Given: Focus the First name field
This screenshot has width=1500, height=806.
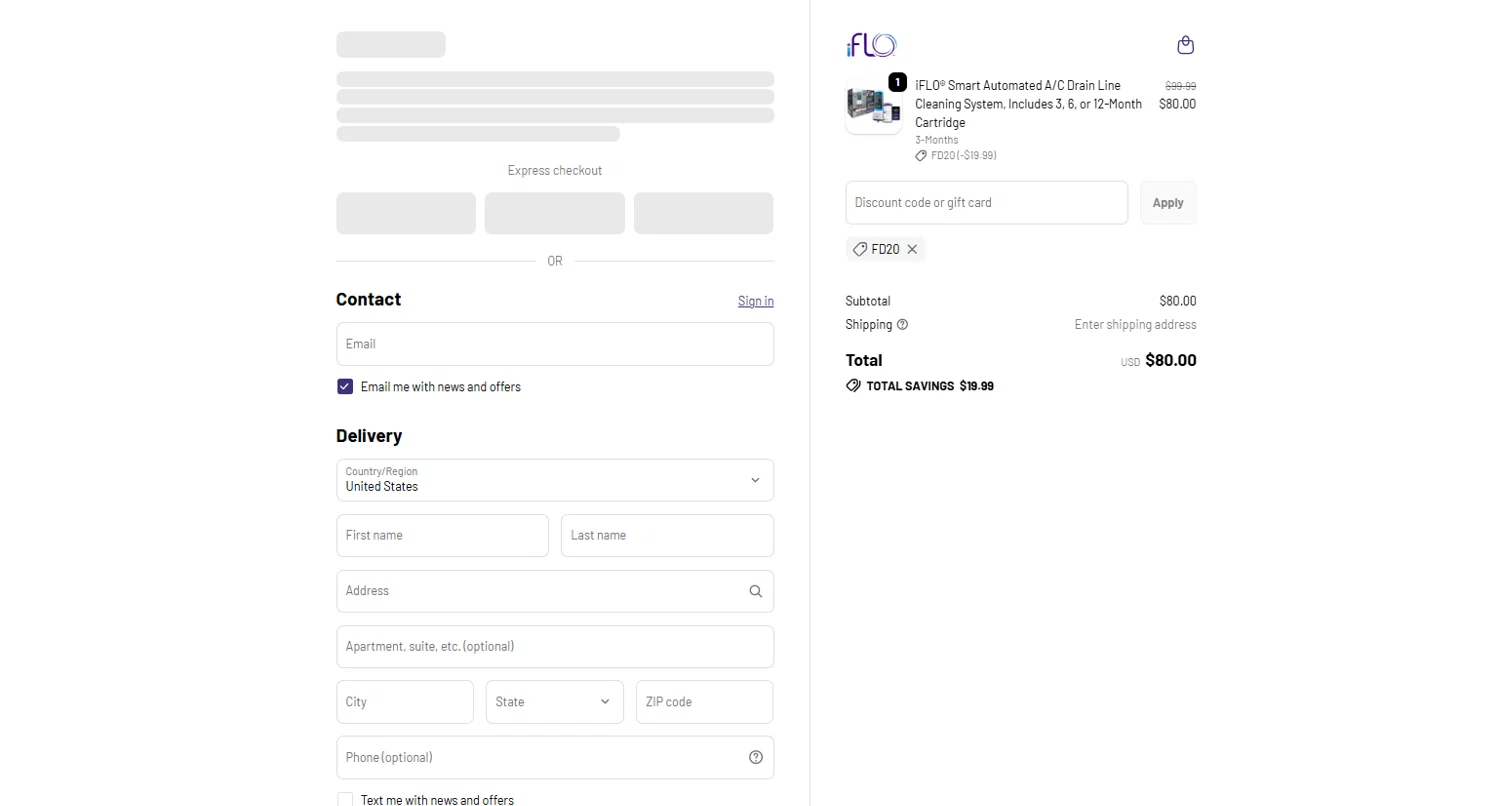Looking at the screenshot, I should tap(443, 536).
